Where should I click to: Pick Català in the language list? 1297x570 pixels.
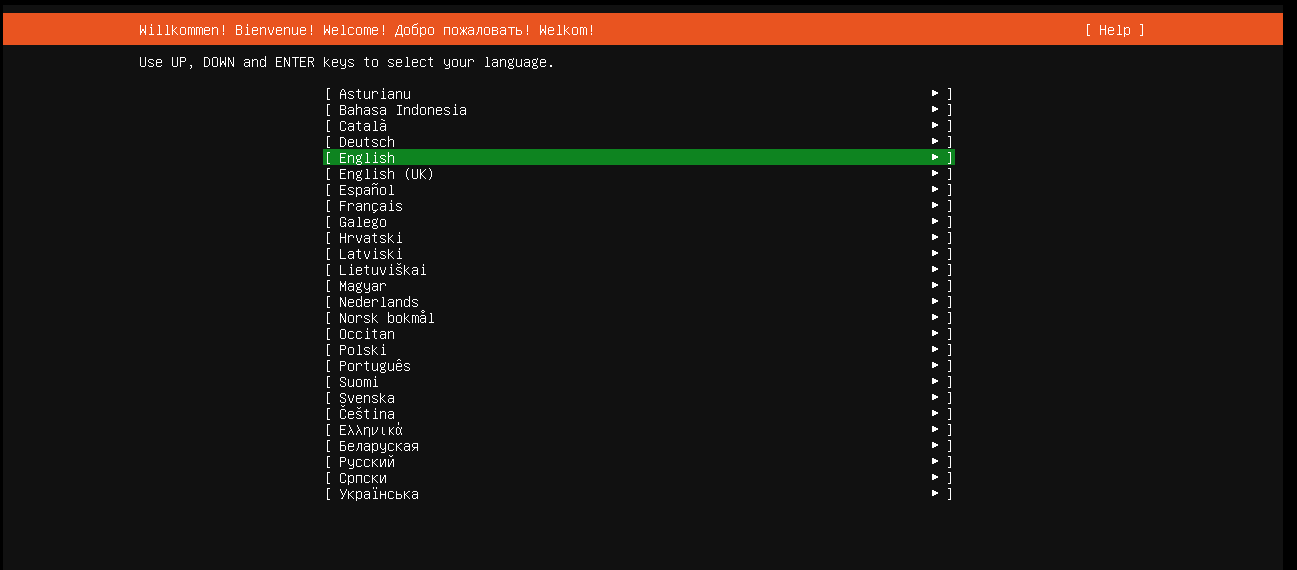[x=639, y=126]
